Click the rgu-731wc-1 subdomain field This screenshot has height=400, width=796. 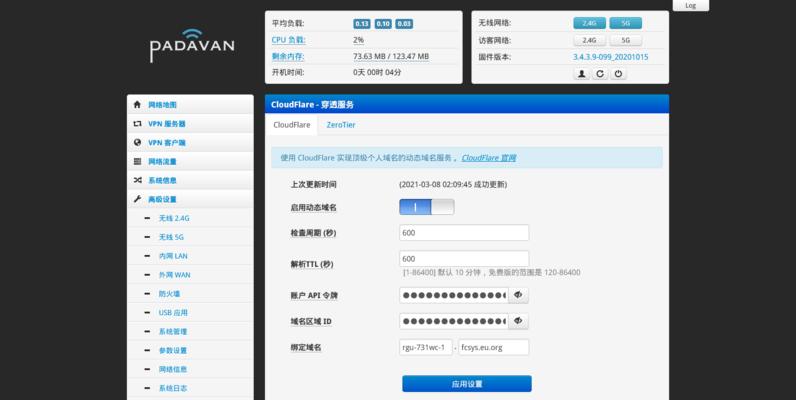pos(425,347)
